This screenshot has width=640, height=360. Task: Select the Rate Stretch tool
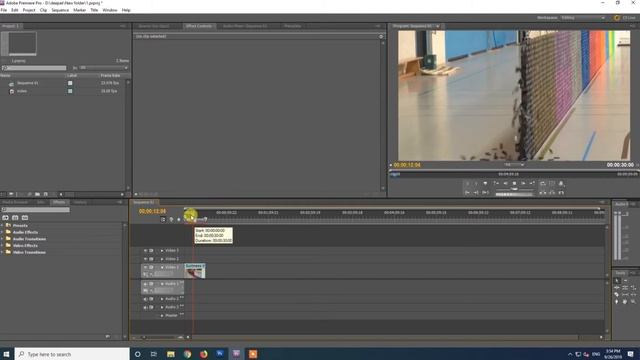click(x=633, y=288)
